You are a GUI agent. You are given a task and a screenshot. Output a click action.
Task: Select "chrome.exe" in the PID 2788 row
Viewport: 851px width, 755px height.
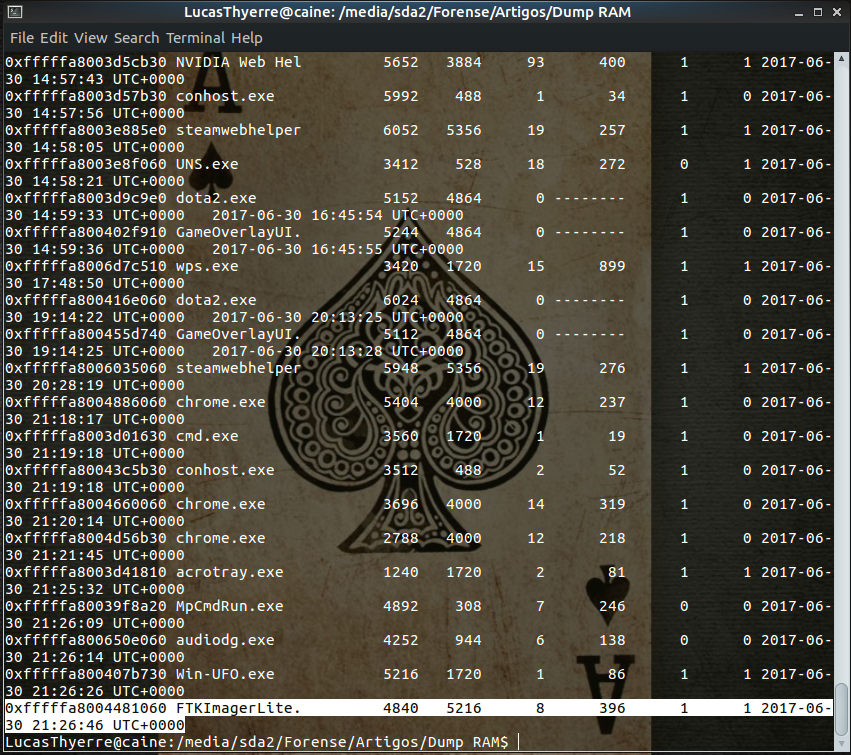[220, 538]
